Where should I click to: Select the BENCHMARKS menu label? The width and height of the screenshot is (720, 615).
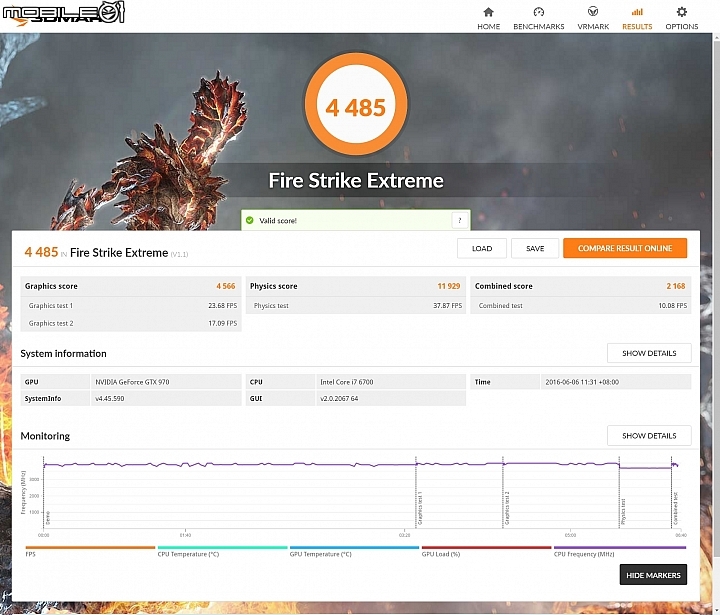click(x=539, y=27)
